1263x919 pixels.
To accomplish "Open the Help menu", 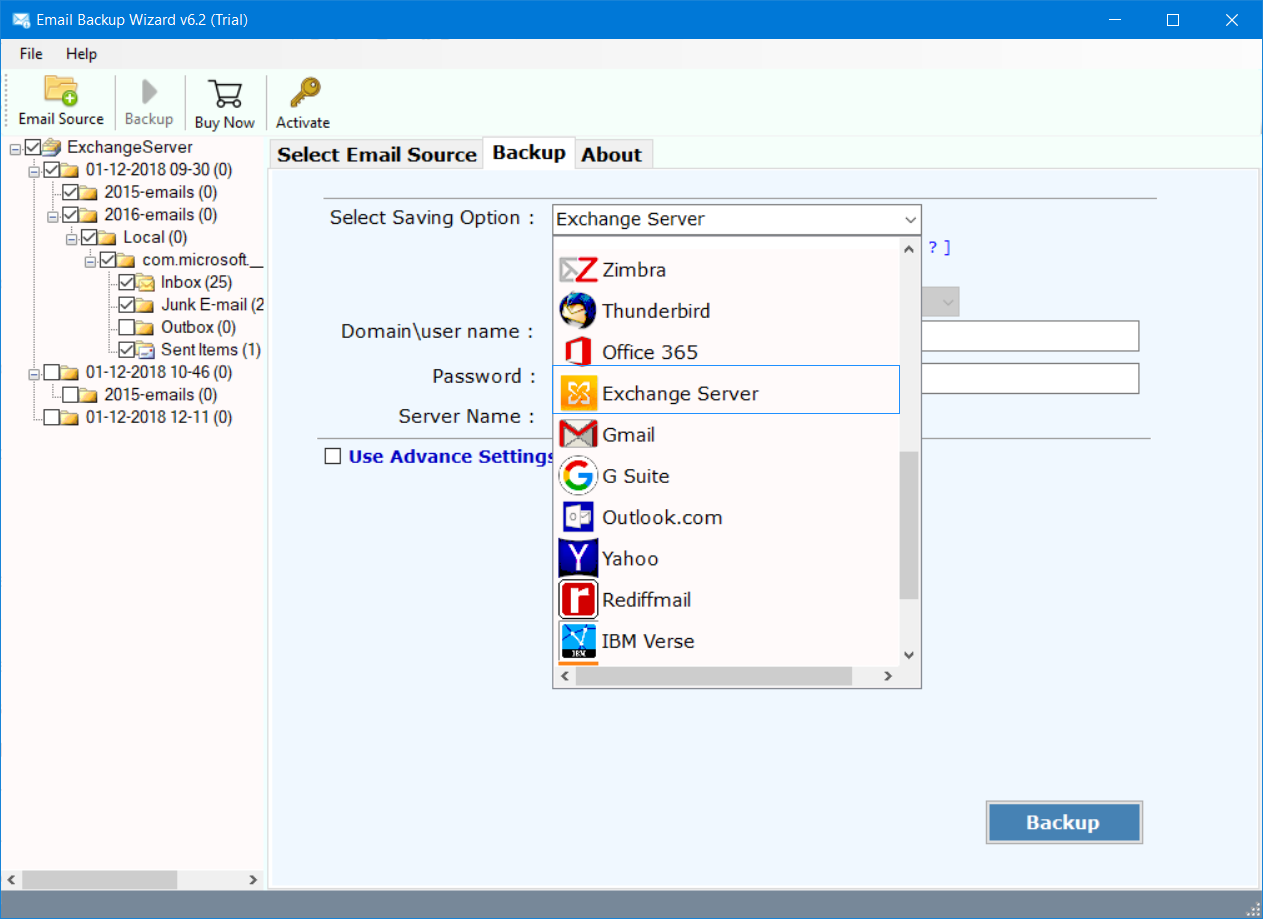I will coord(82,53).
